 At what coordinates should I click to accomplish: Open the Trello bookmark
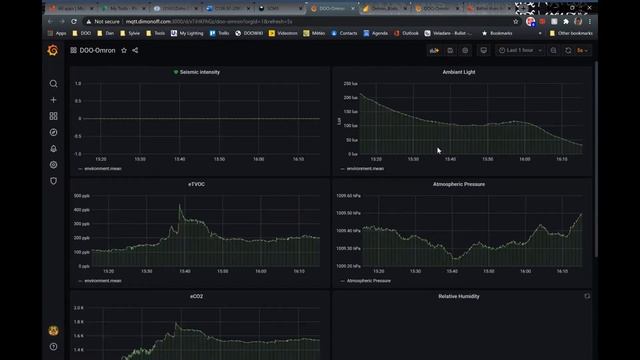pyautogui.click(x=220, y=33)
